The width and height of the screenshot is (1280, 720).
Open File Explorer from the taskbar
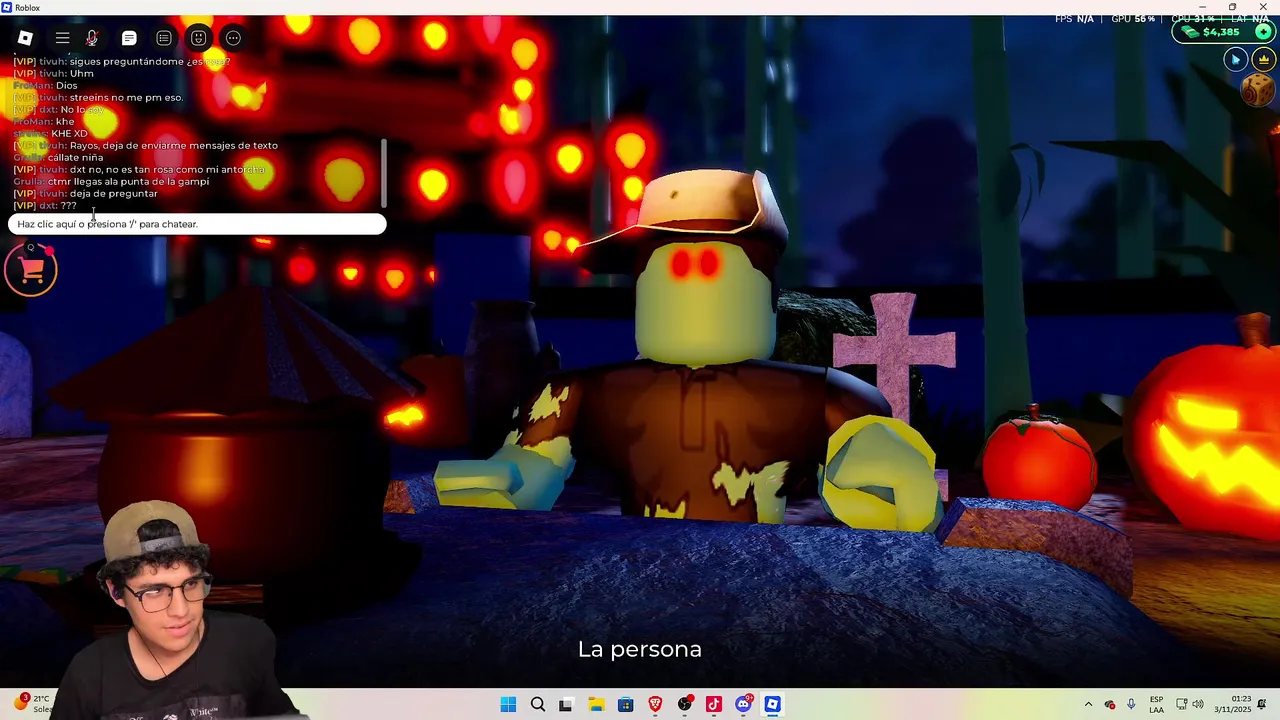click(x=596, y=704)
